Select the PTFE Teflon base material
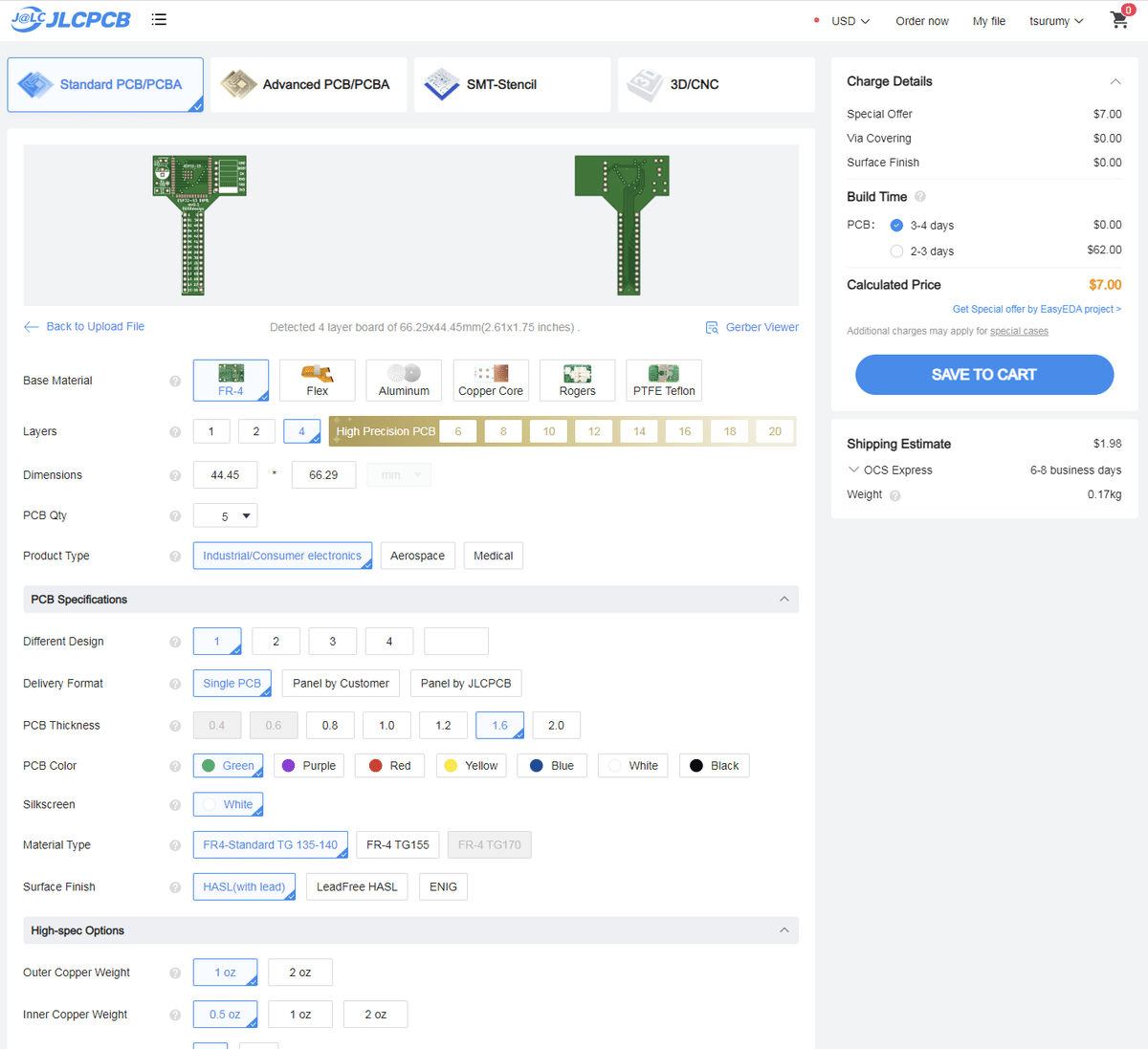This screenshot has width=1148, height=1049. click(664, 381)
